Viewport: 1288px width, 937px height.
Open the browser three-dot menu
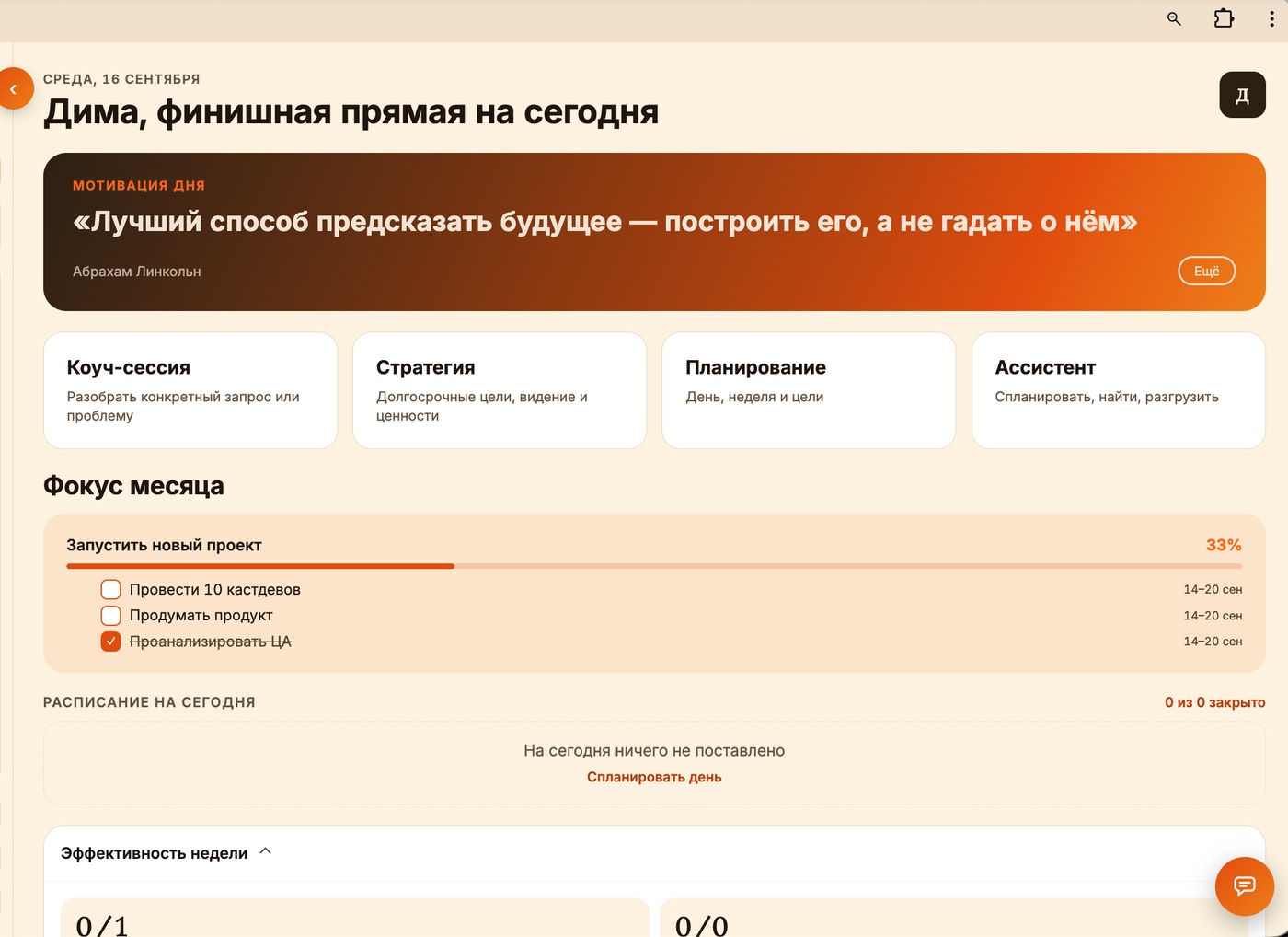coord(1271,18)
